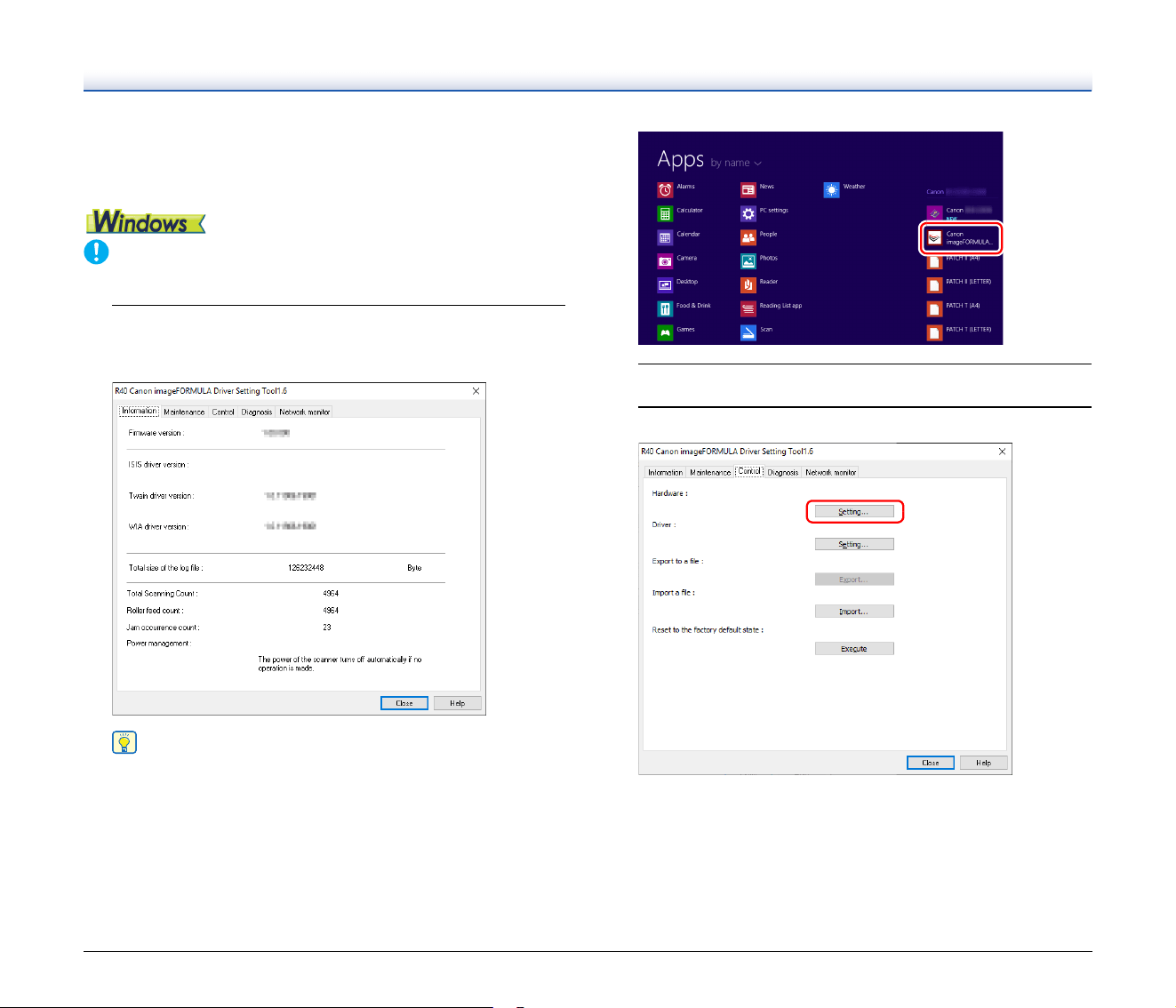Click 'Reset to the factory default state :' label
The width and height of the screenshot is (1176, 1008).
[708, 630]
